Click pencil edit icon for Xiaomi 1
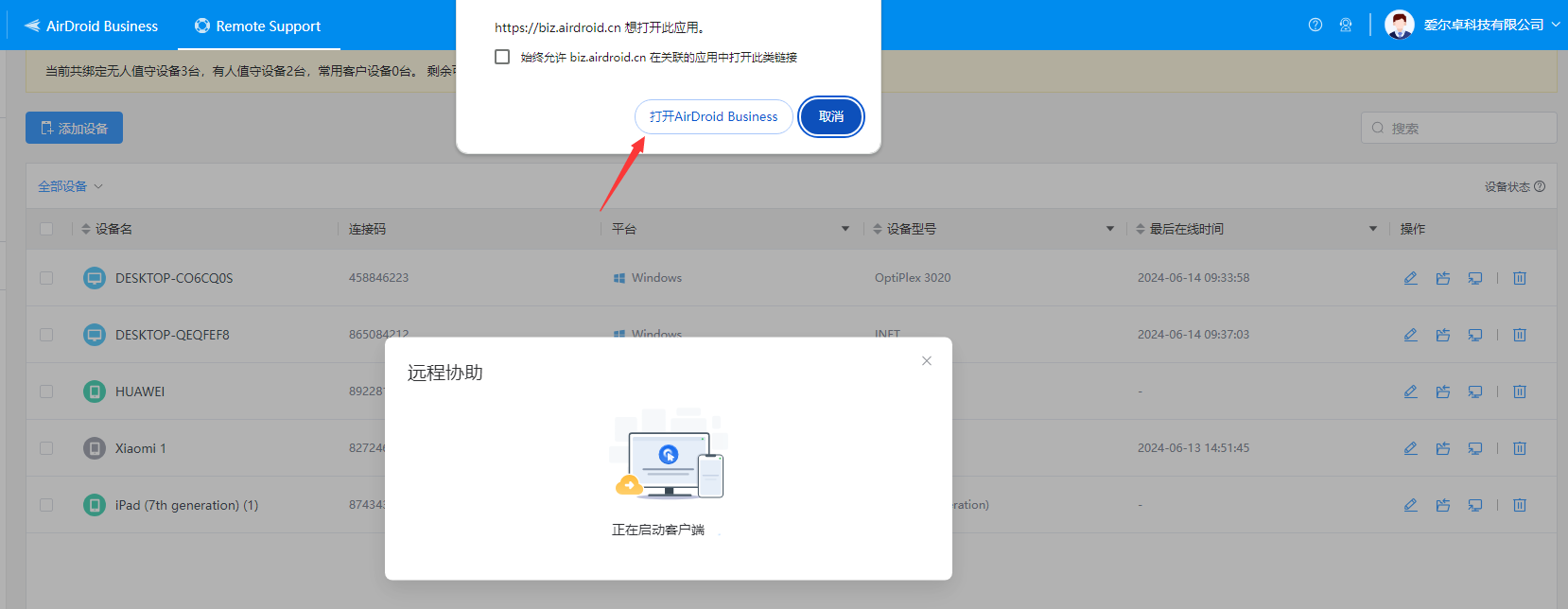 1410,448
